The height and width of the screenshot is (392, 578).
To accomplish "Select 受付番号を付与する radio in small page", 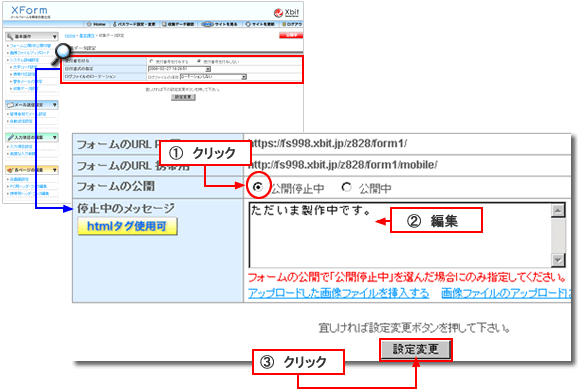I will tap(151, 61).
